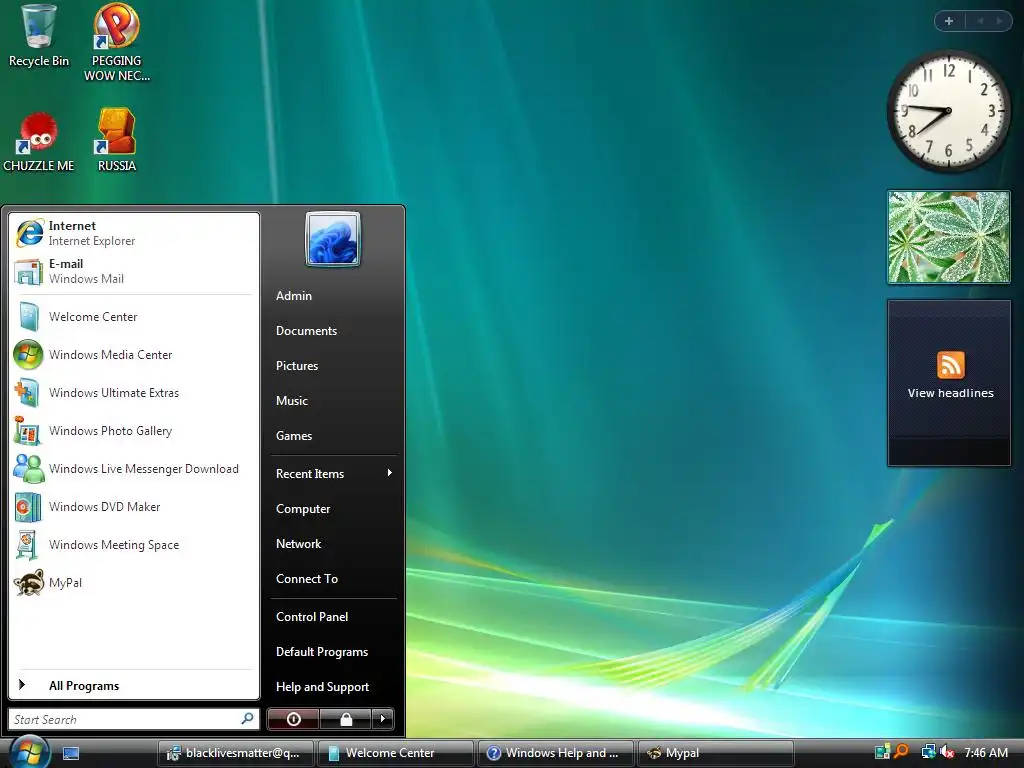This screenshot has width=1024, height=768.
Task: Click the slideshow picture gadget
Action: 948,237
